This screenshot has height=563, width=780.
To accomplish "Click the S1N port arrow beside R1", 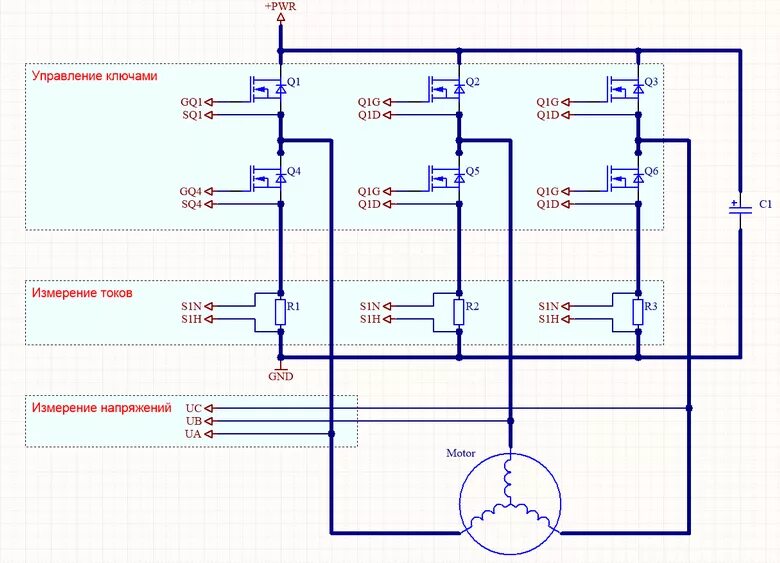I will [x=209, y=306].
